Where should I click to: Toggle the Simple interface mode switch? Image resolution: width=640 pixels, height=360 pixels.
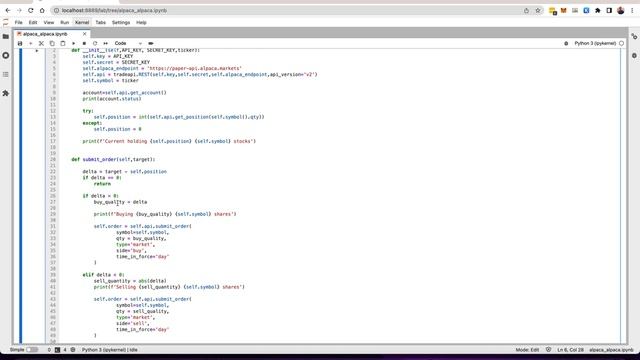point(32,350)
